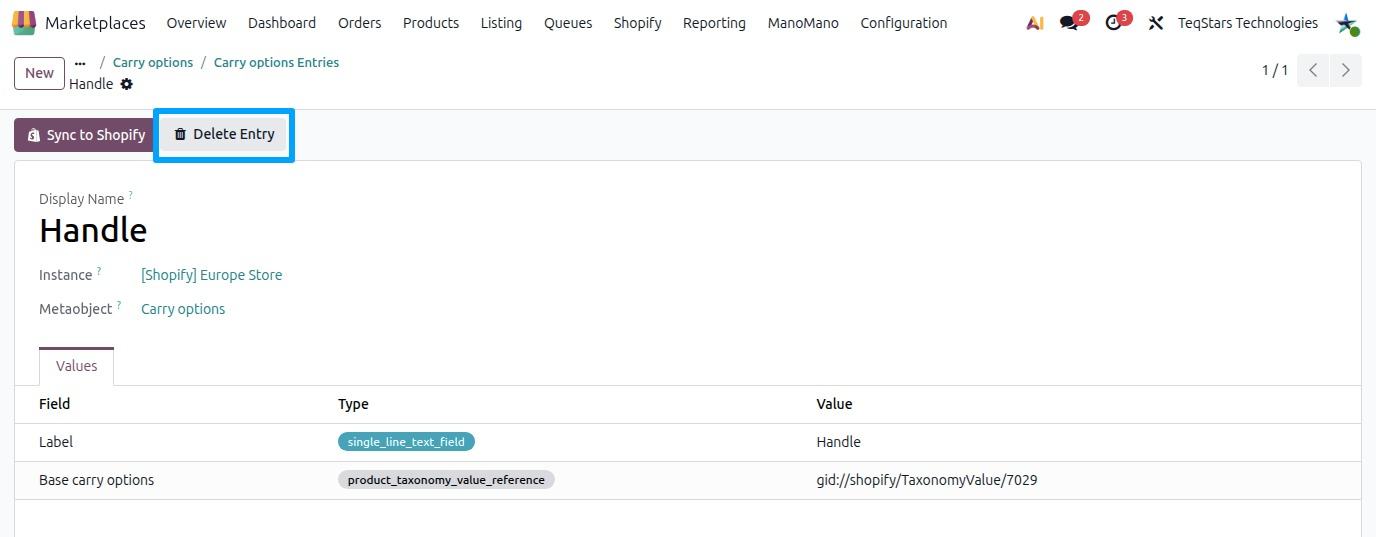This screenshot has width=1376, height=537.
Task: Open the user avatar menu
Action: [1347, 23]
